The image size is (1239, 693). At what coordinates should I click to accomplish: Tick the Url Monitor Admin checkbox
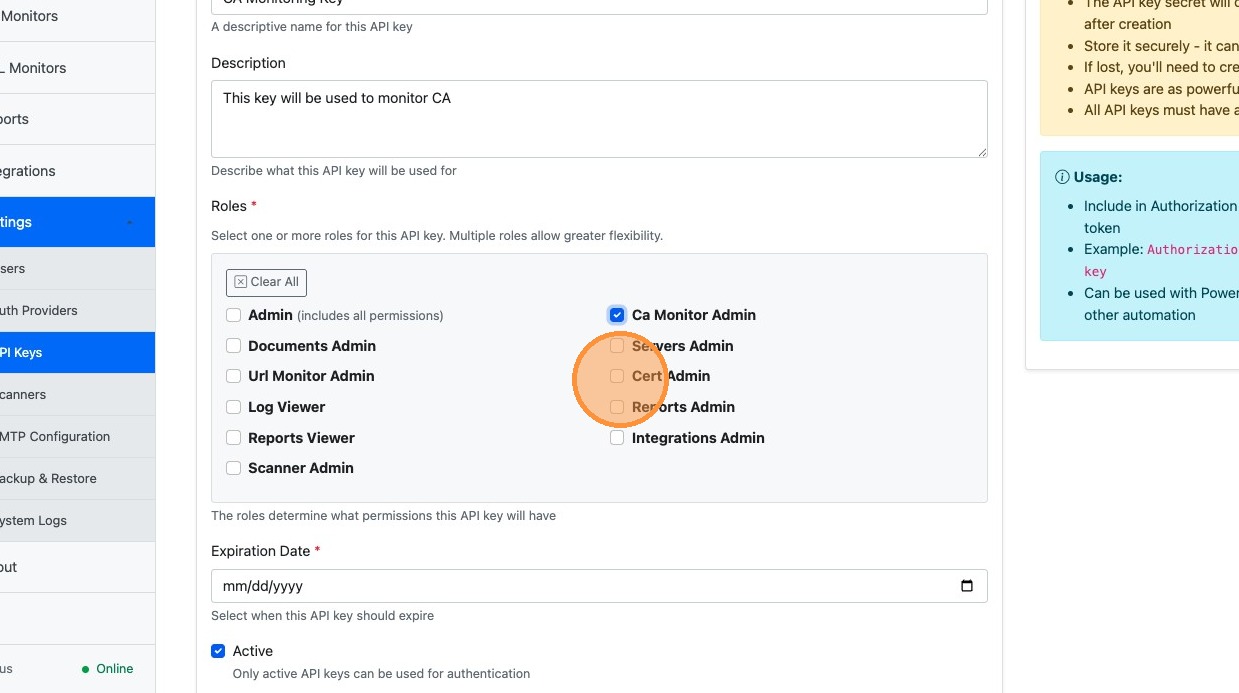pos(233,376)
